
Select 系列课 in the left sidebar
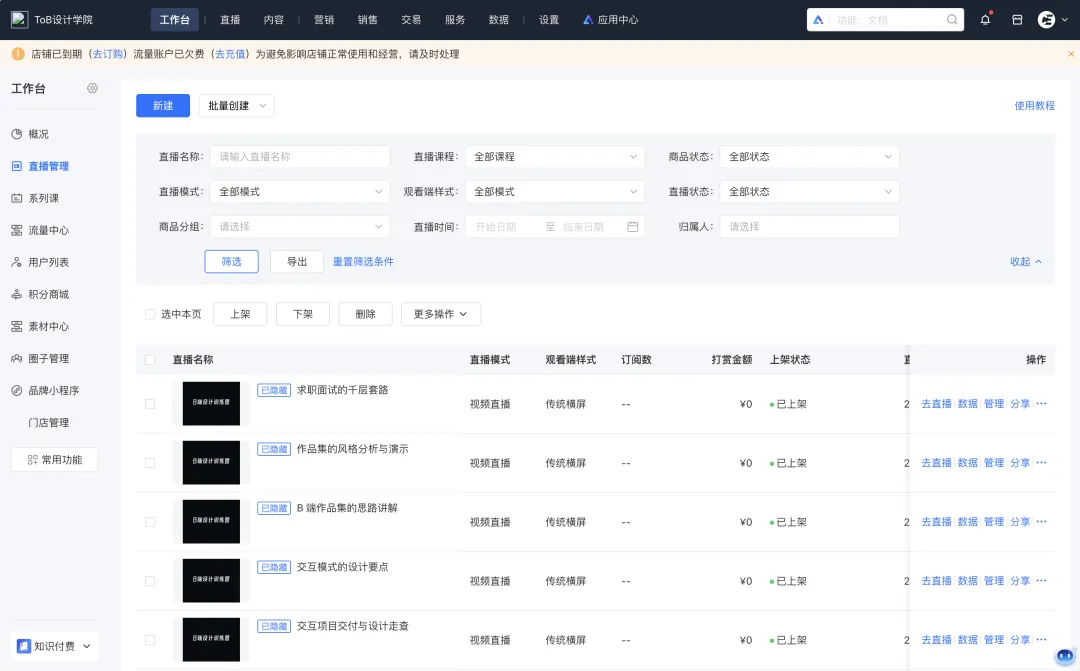pyautogui.click(x=47, y=199)
